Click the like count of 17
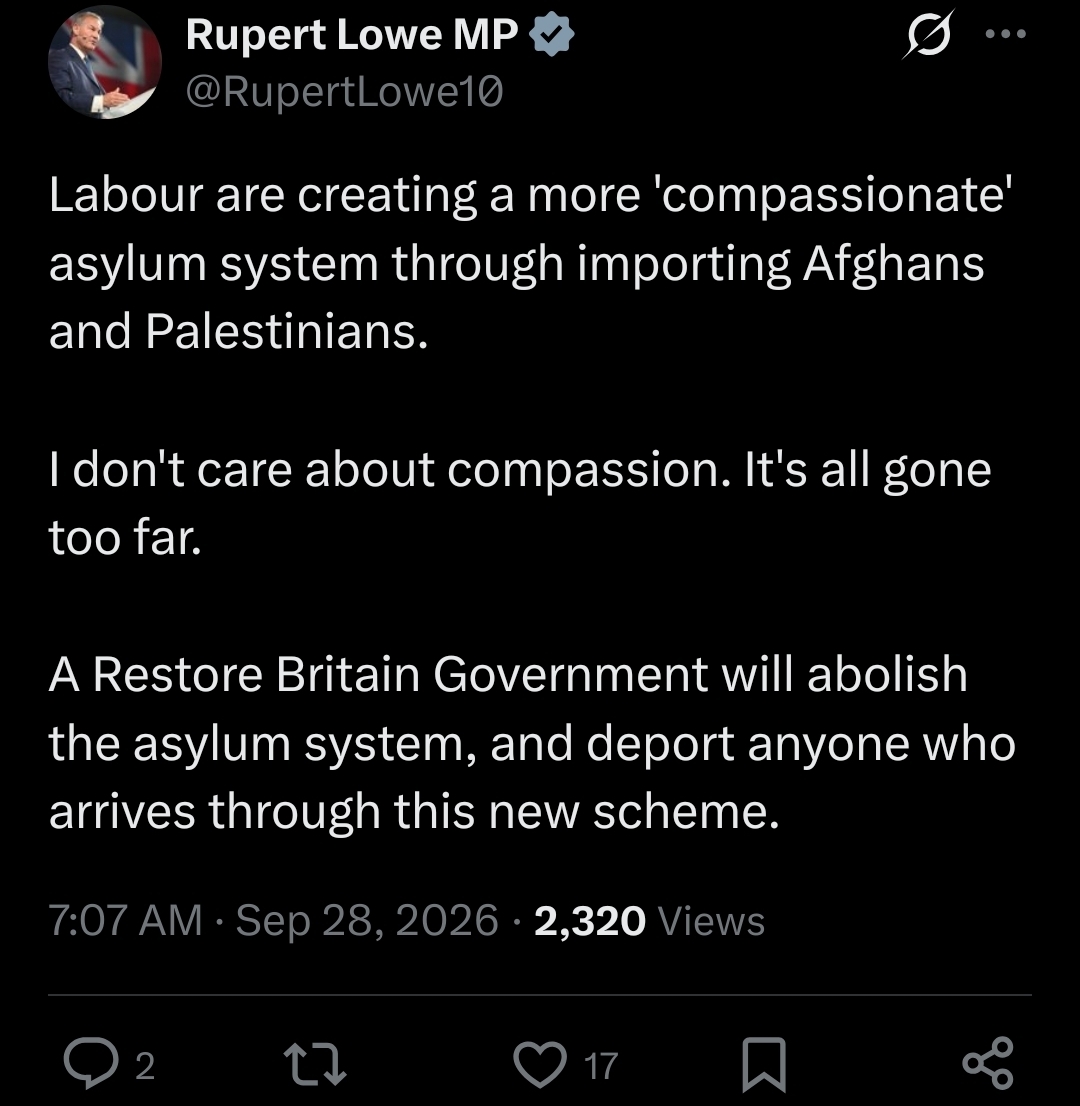The width and height of the screenshot is (1080, 1106). [601, 1065]
